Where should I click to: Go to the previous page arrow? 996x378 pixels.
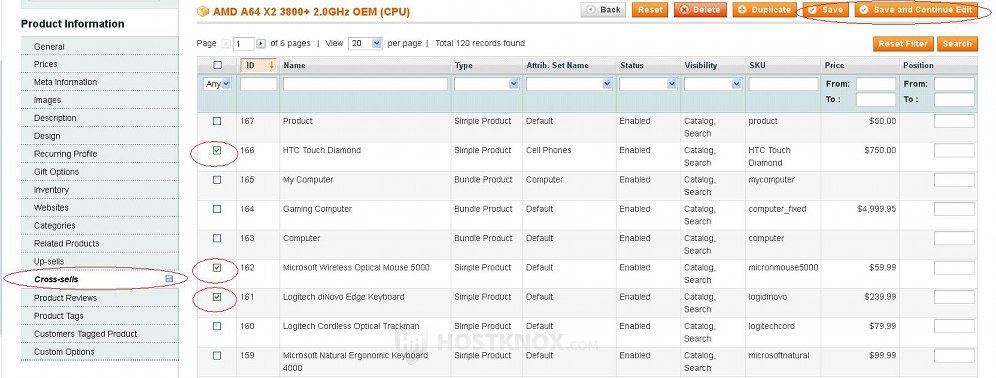[226, 44]
